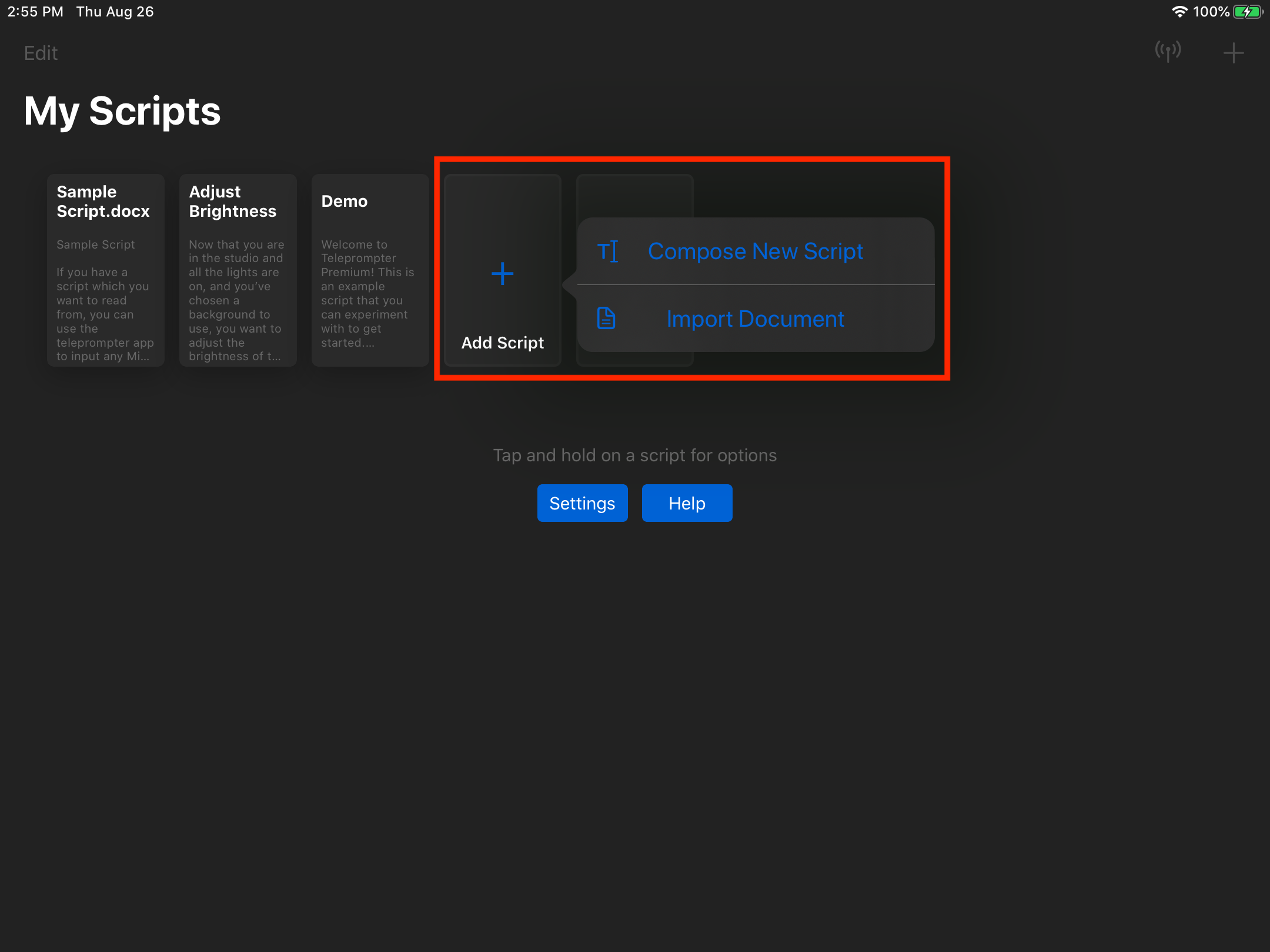The width and height of the screenshot is (1270, 952).
Task: Select Compose New Script menu option
Action: click(x=755, y=252)
